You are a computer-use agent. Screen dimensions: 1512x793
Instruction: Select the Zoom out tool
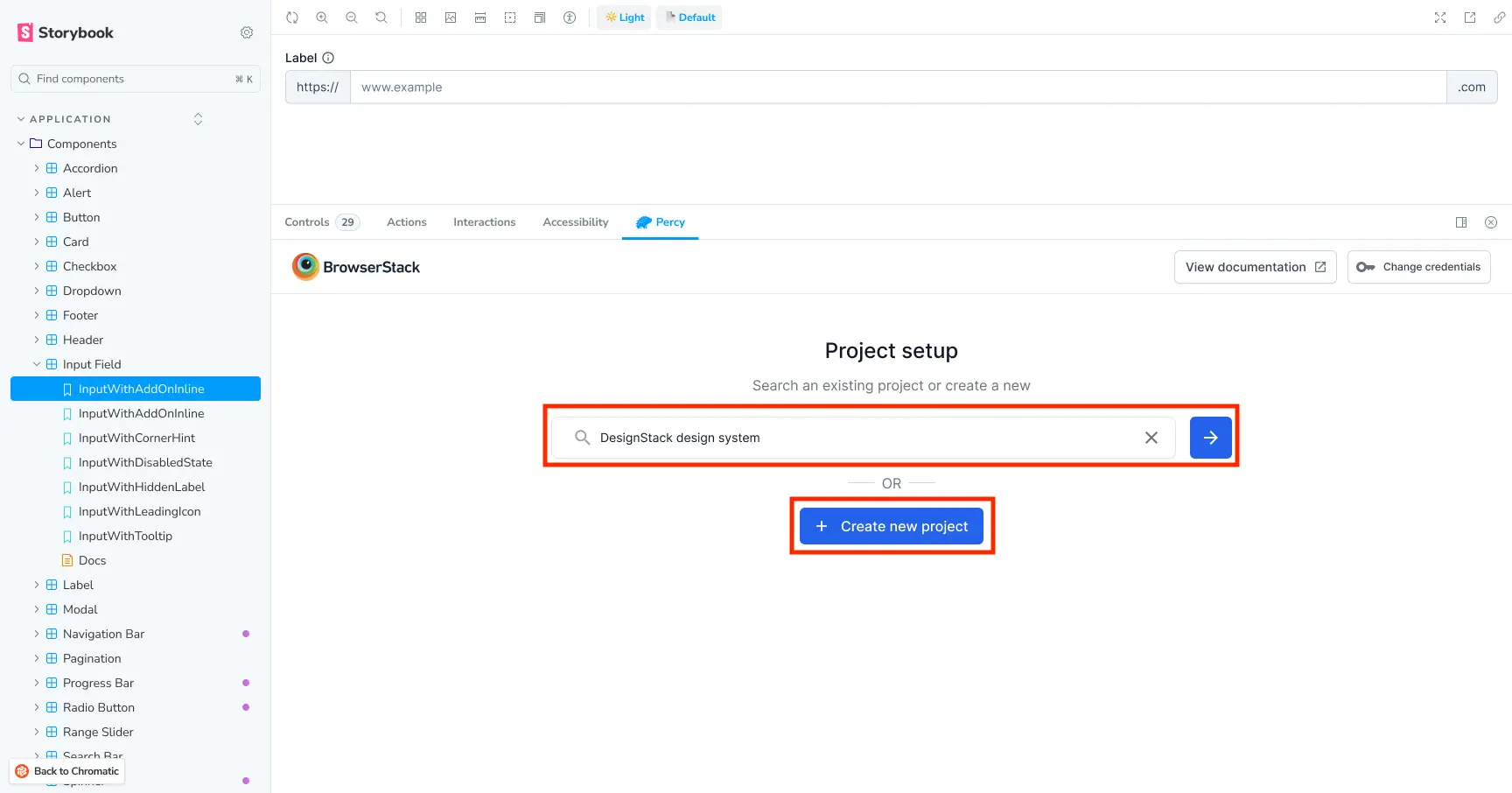click(x=351, y=17)
